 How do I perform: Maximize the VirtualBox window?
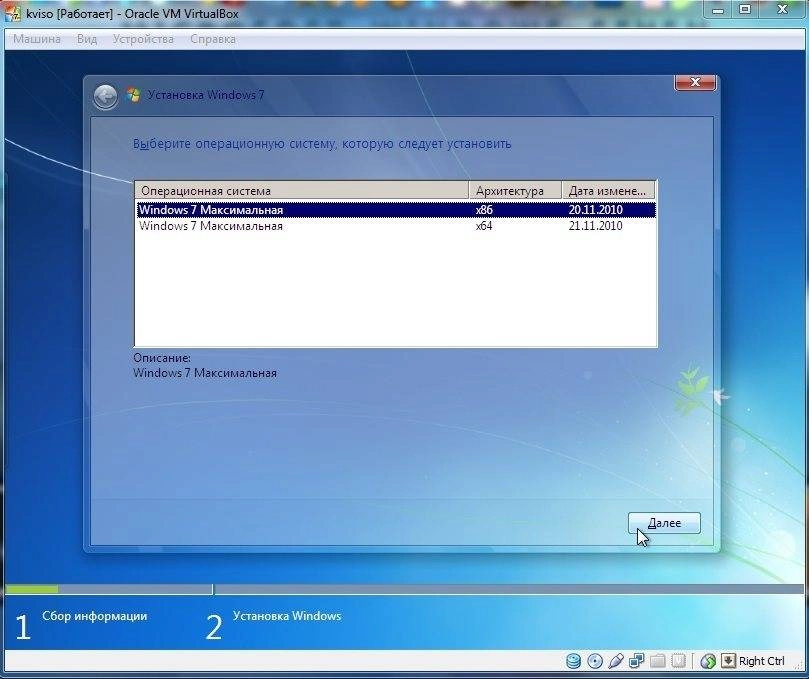tap(745, 9)
